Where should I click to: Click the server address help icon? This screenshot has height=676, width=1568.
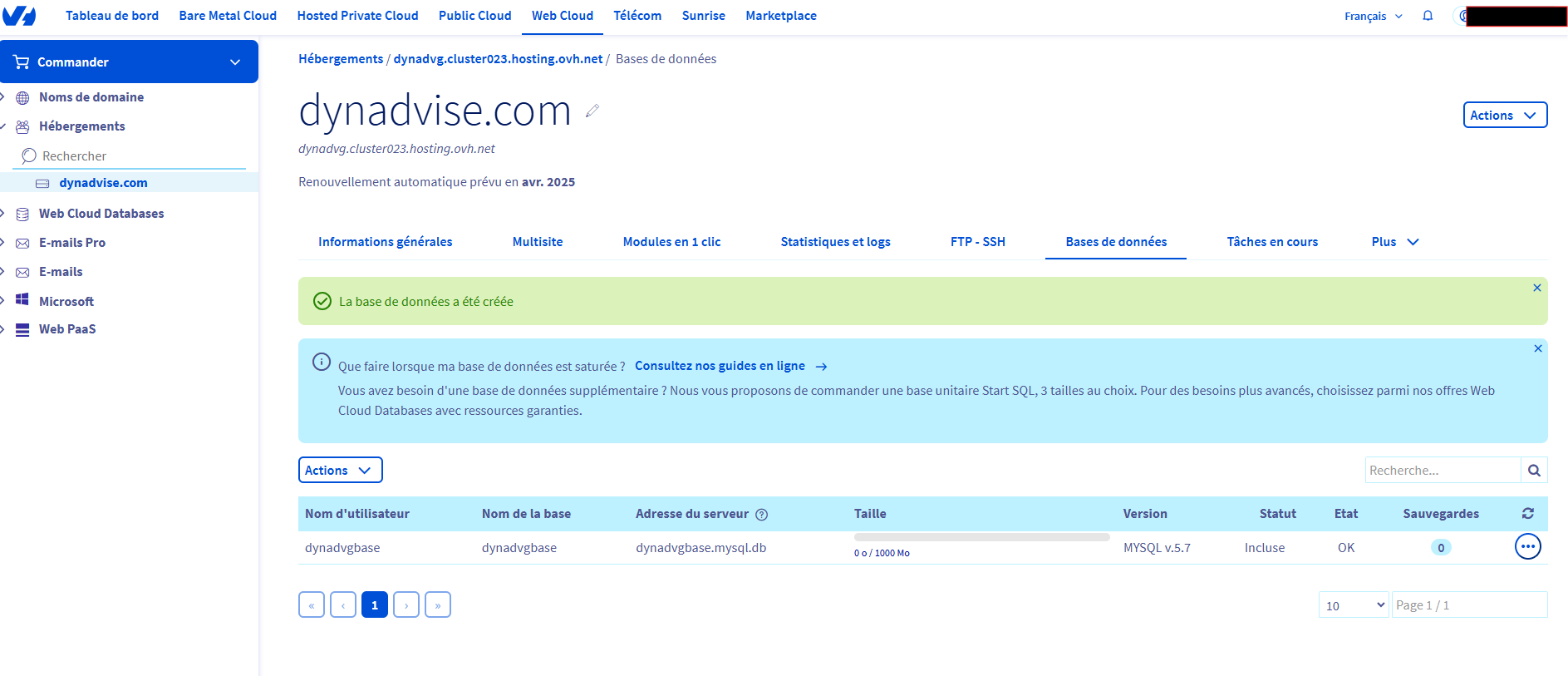pyautogui.click(x=761, y=515)
